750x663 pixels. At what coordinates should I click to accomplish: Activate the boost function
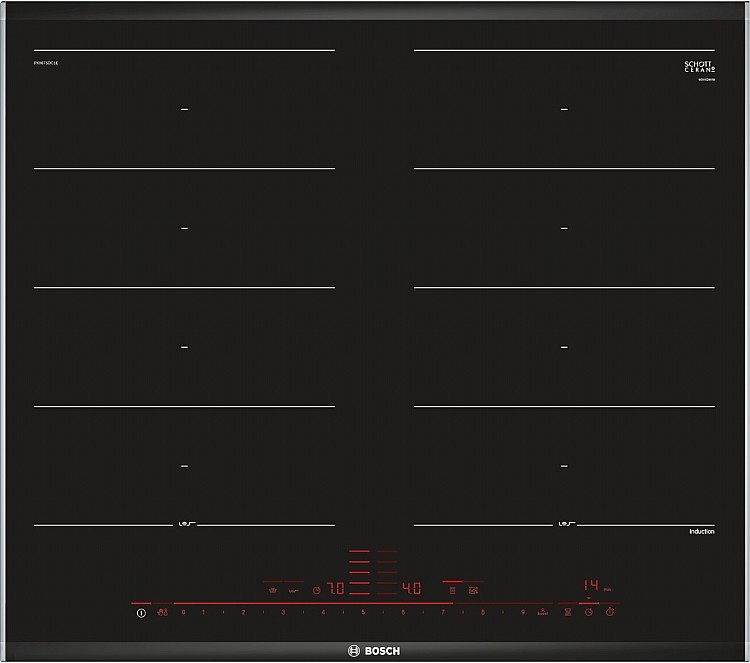pyautogui.click(x=542, y=612)
